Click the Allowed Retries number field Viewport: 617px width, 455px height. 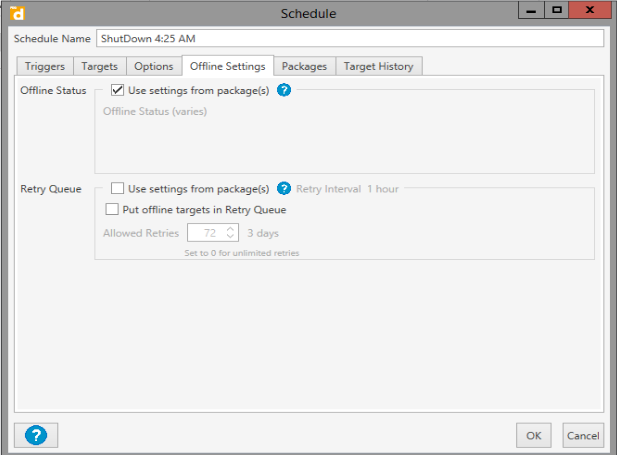coord(203,233)
